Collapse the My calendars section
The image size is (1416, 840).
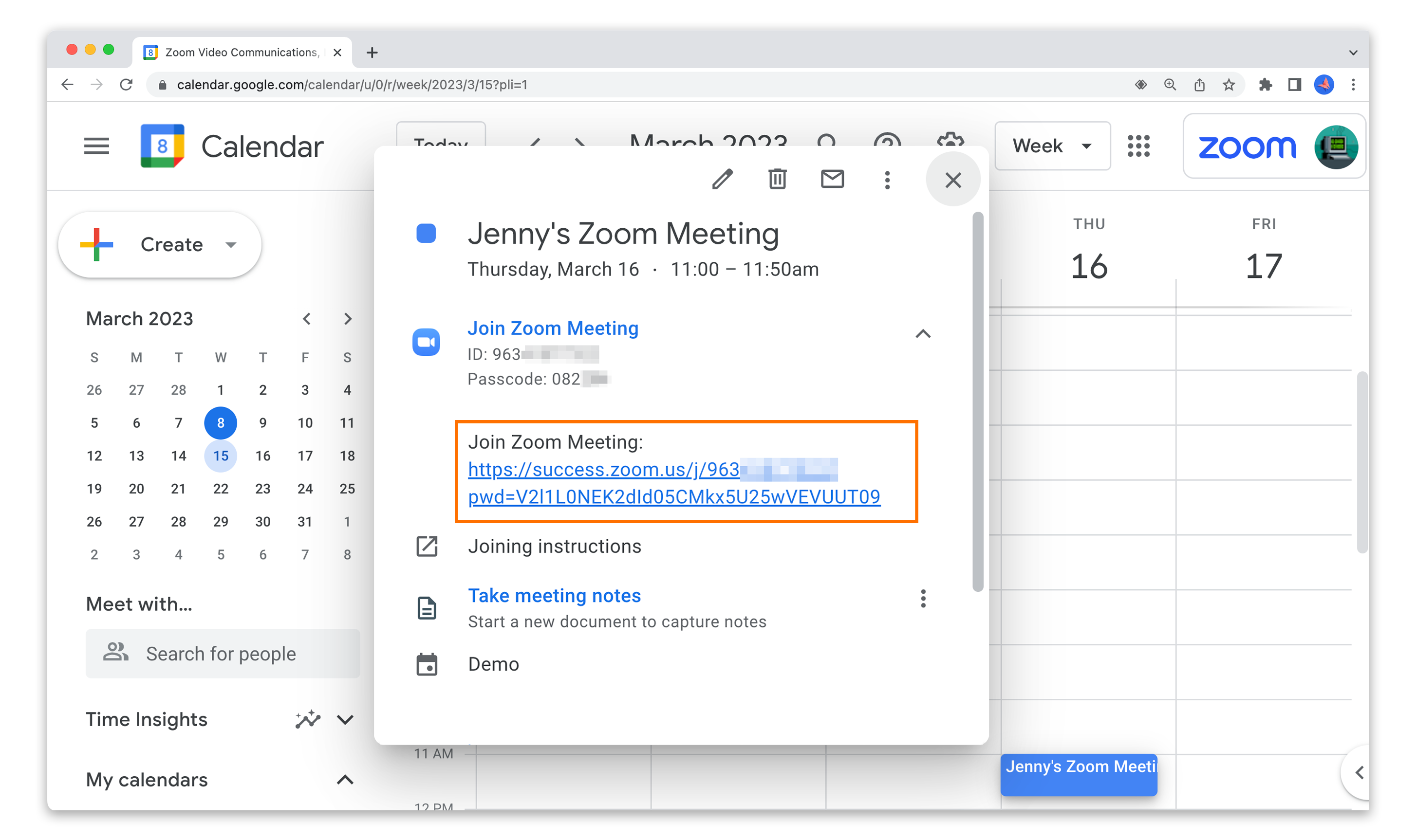345,780
